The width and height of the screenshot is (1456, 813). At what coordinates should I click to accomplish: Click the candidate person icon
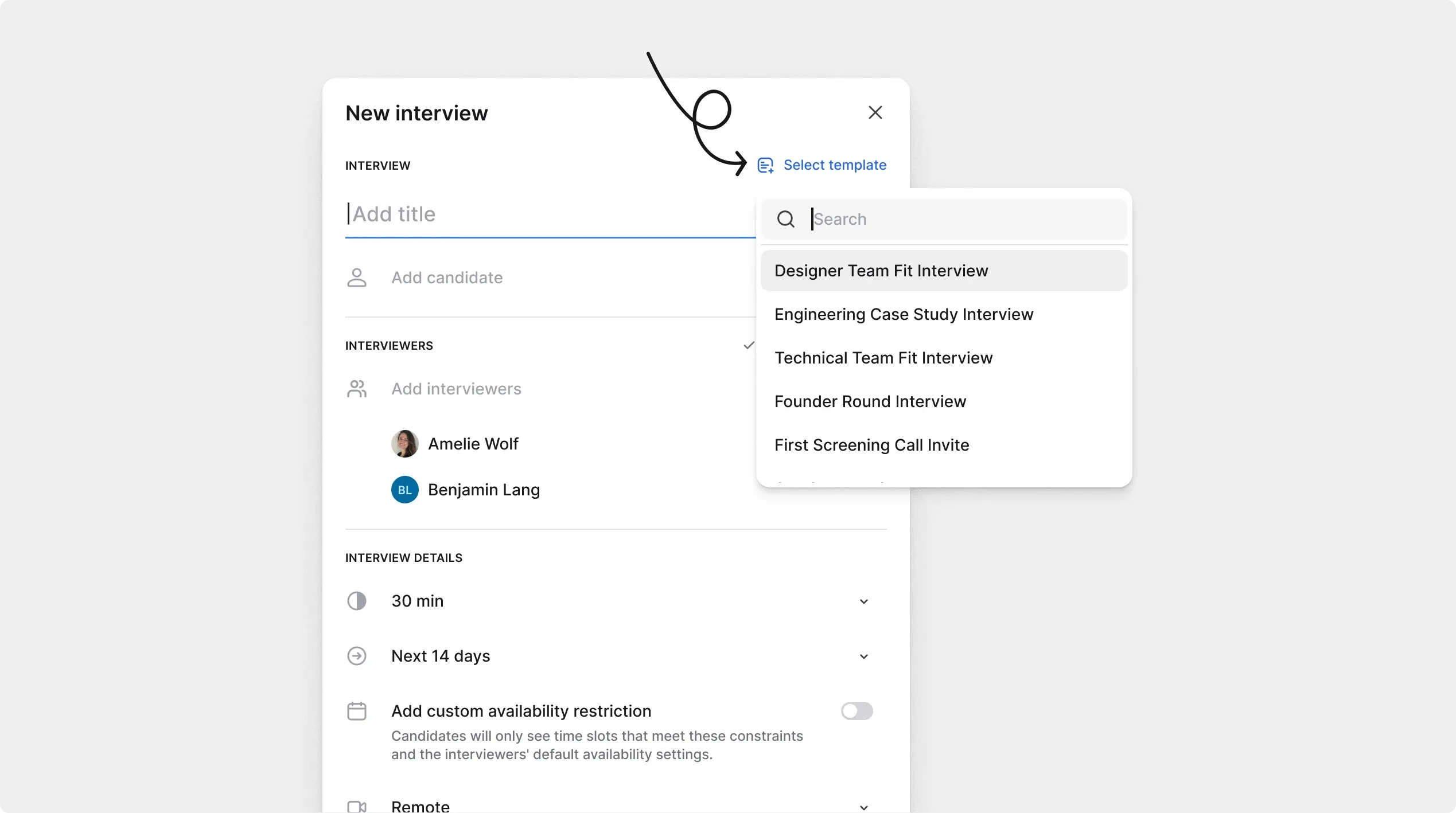point(356,277)
